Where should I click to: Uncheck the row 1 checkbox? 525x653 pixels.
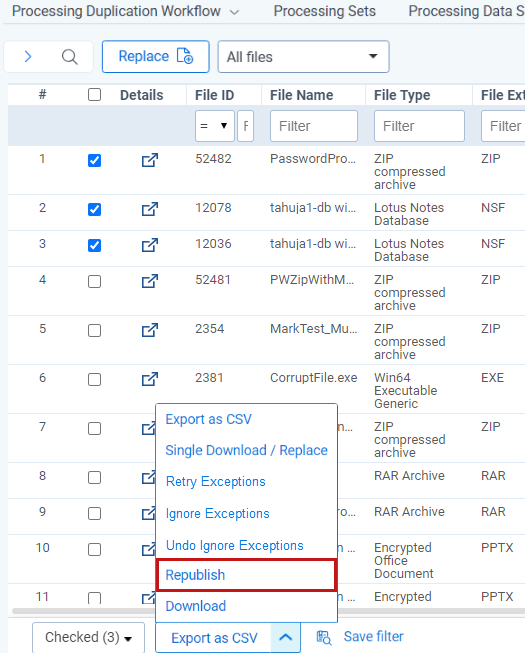pos(95,160)
